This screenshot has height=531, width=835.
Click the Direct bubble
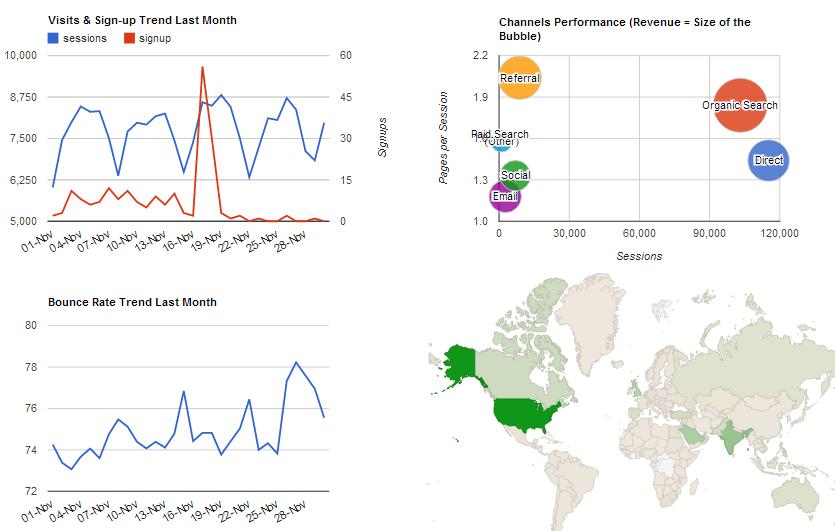pyautogui.click(x=768, y=160)
